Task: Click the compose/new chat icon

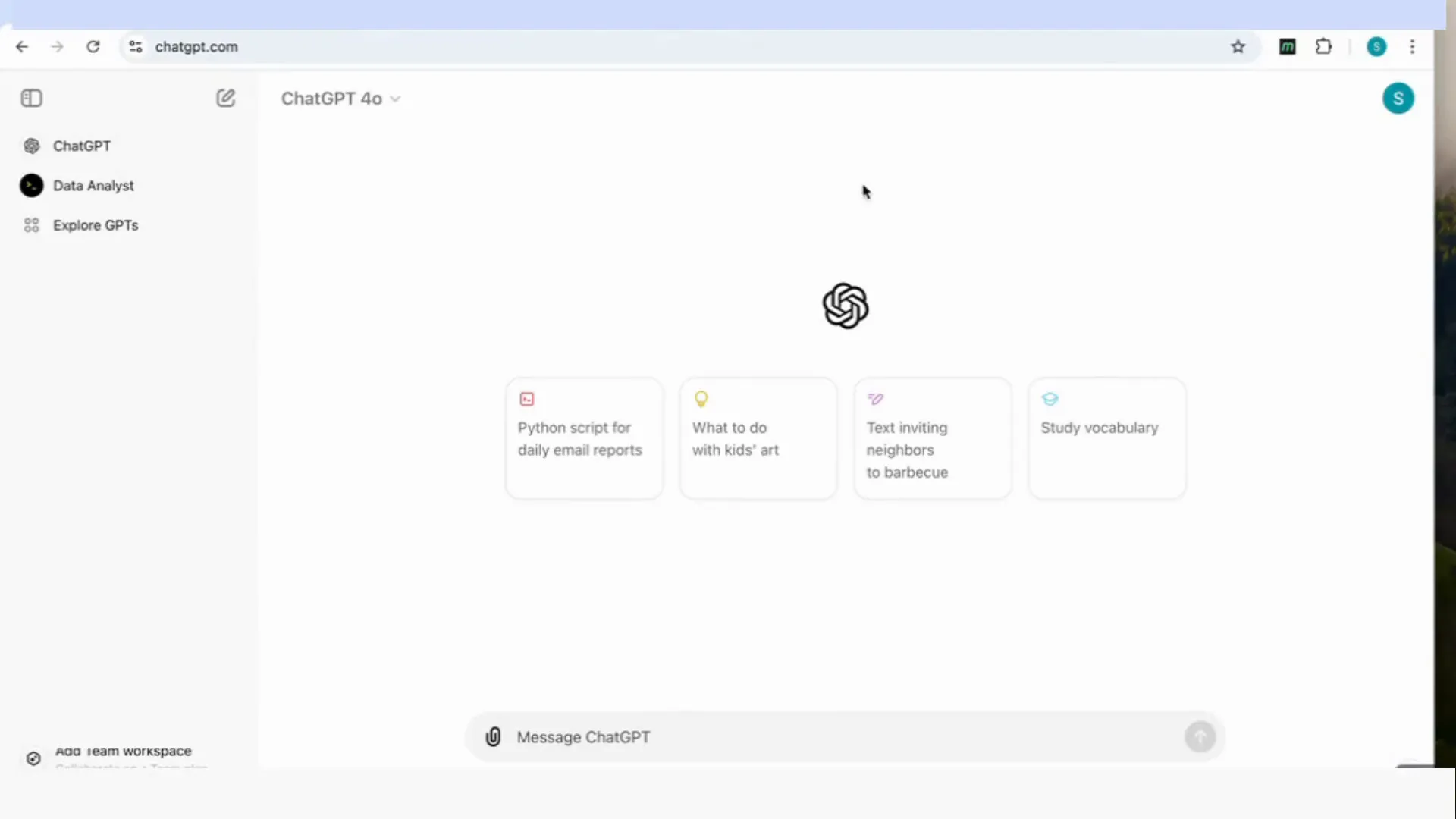Action: pyautogui.click(x=224, y=98)
